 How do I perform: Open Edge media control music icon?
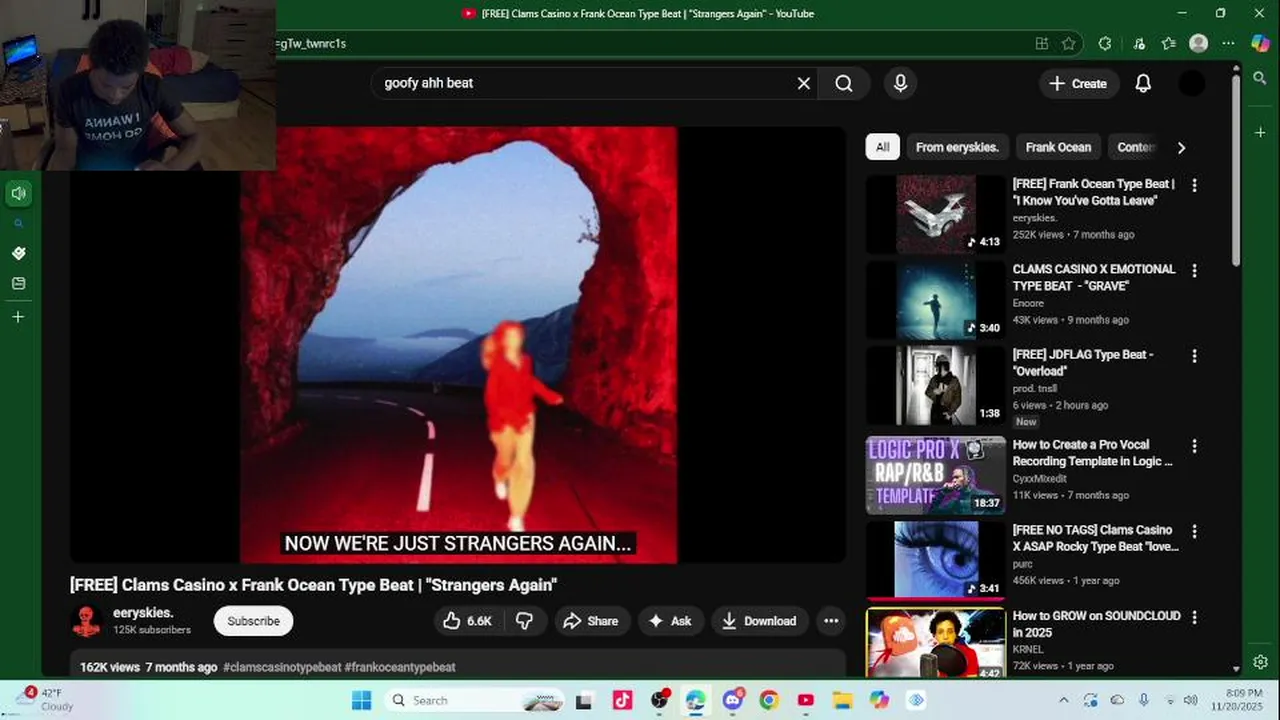pyautogui.click(x=1139, y=43)
